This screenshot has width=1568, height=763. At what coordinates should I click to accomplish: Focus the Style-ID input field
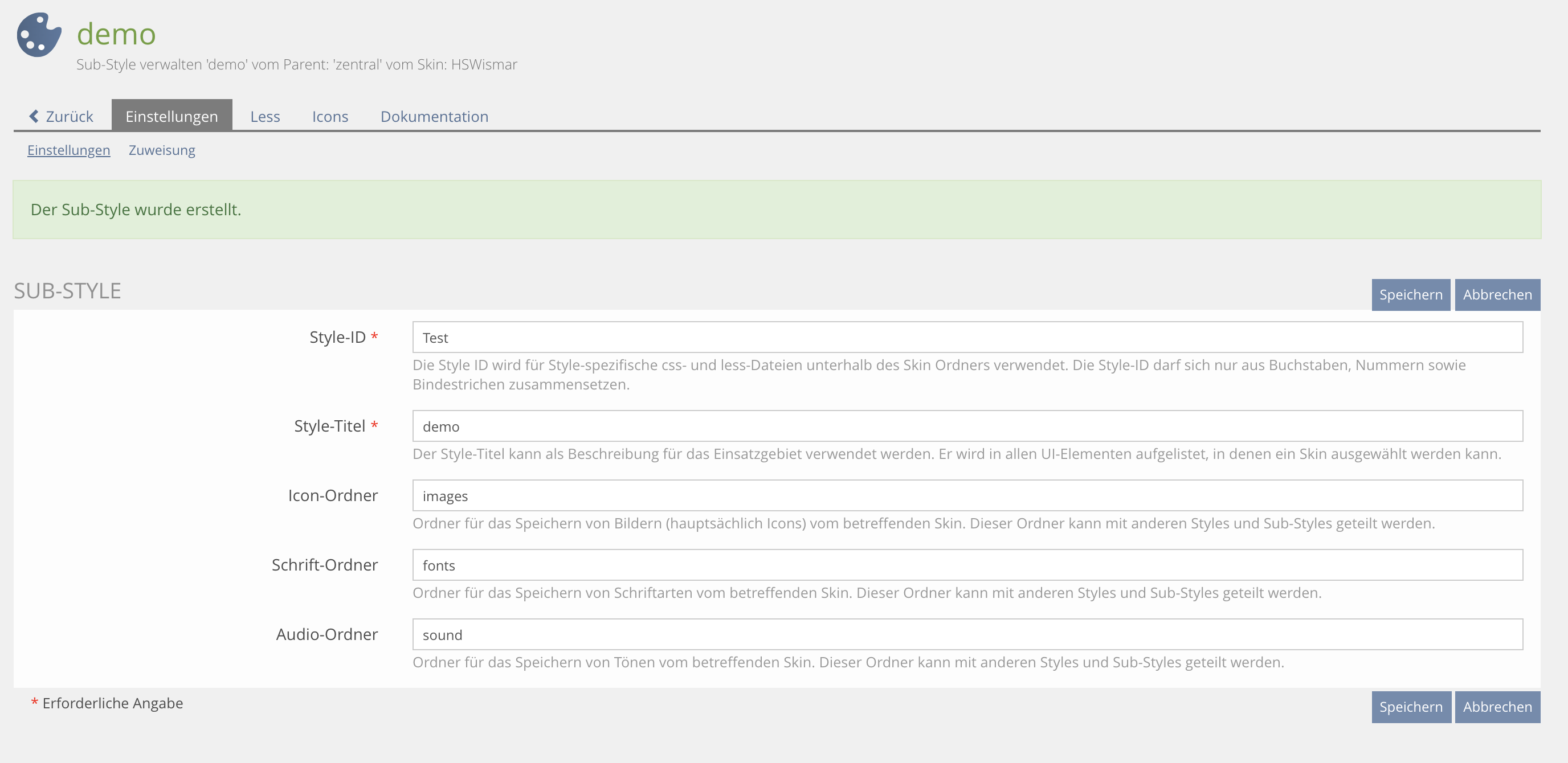click(x=967, y=338)
